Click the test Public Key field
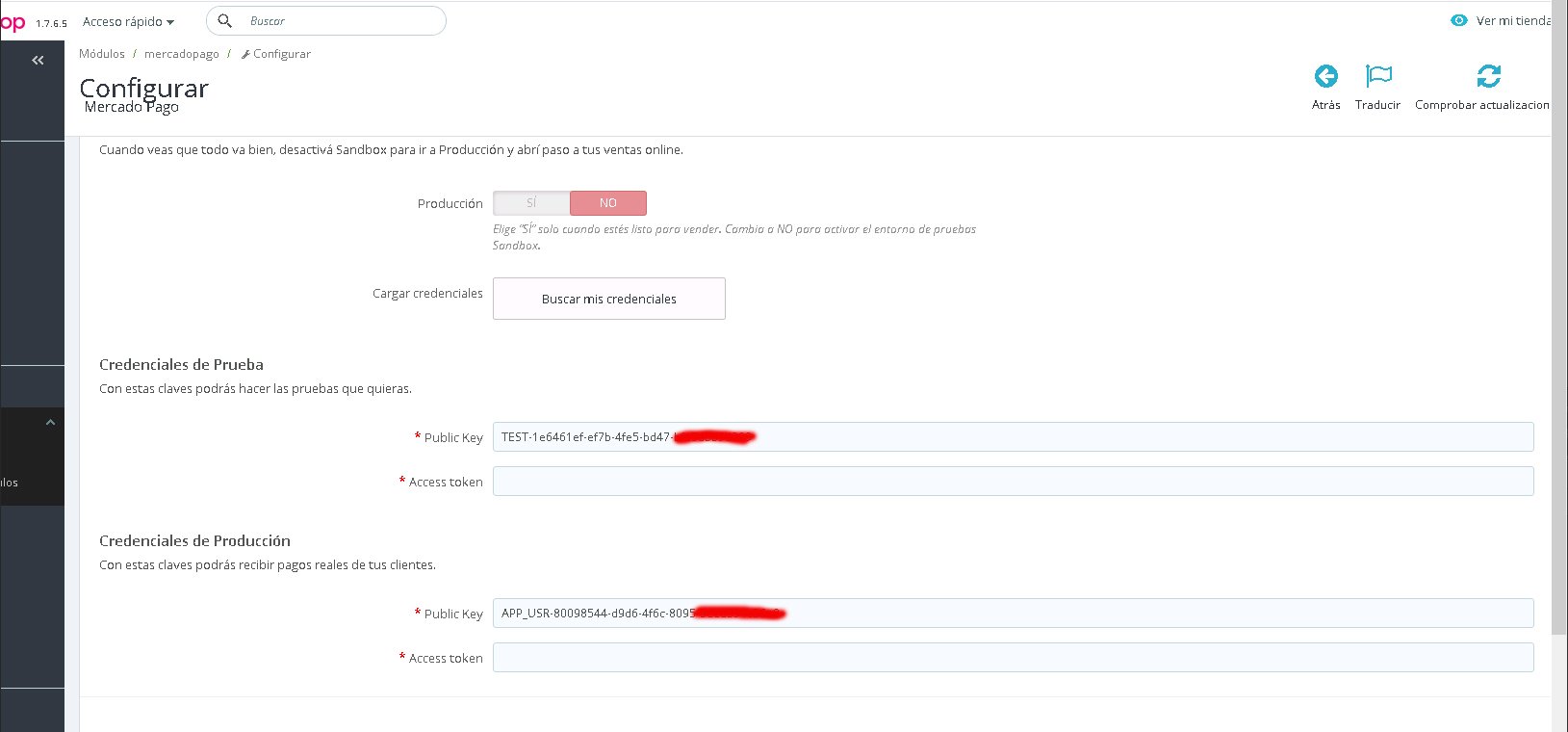This screenshot has width=1568, height=732. point(1013,437)
